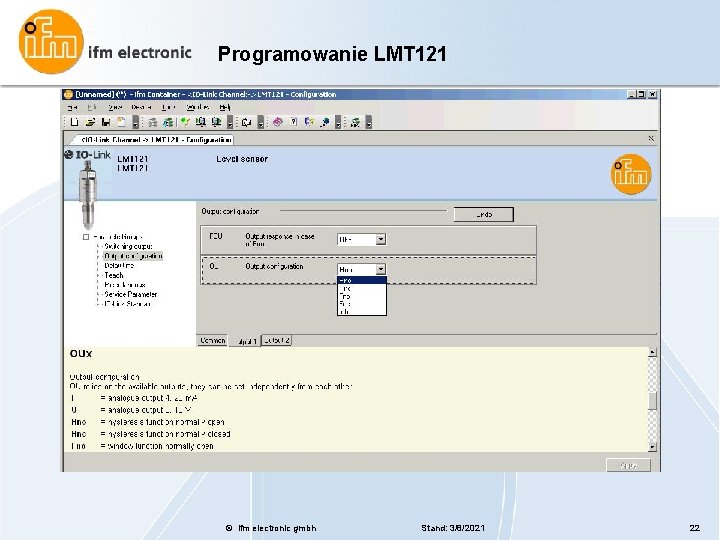Close the configuration document with small X
720x540 pixels.
click(651, 139)
